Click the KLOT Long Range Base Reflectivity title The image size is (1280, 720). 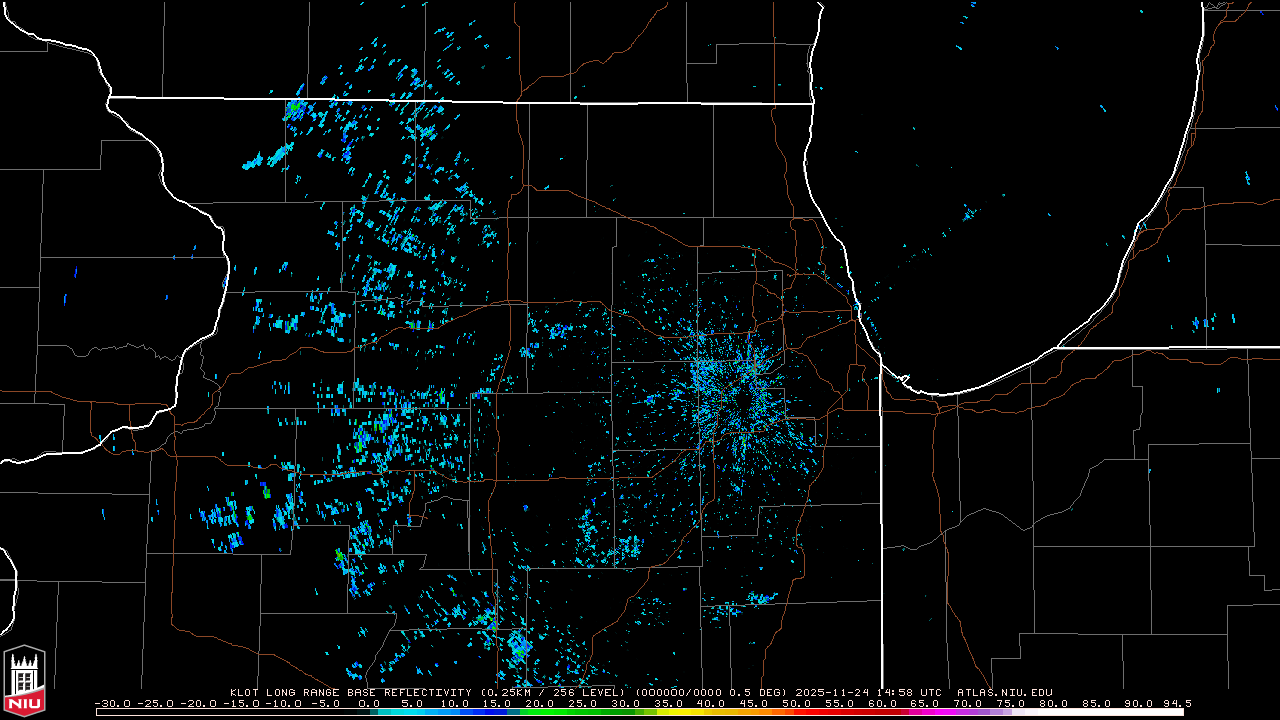[352, 692]
